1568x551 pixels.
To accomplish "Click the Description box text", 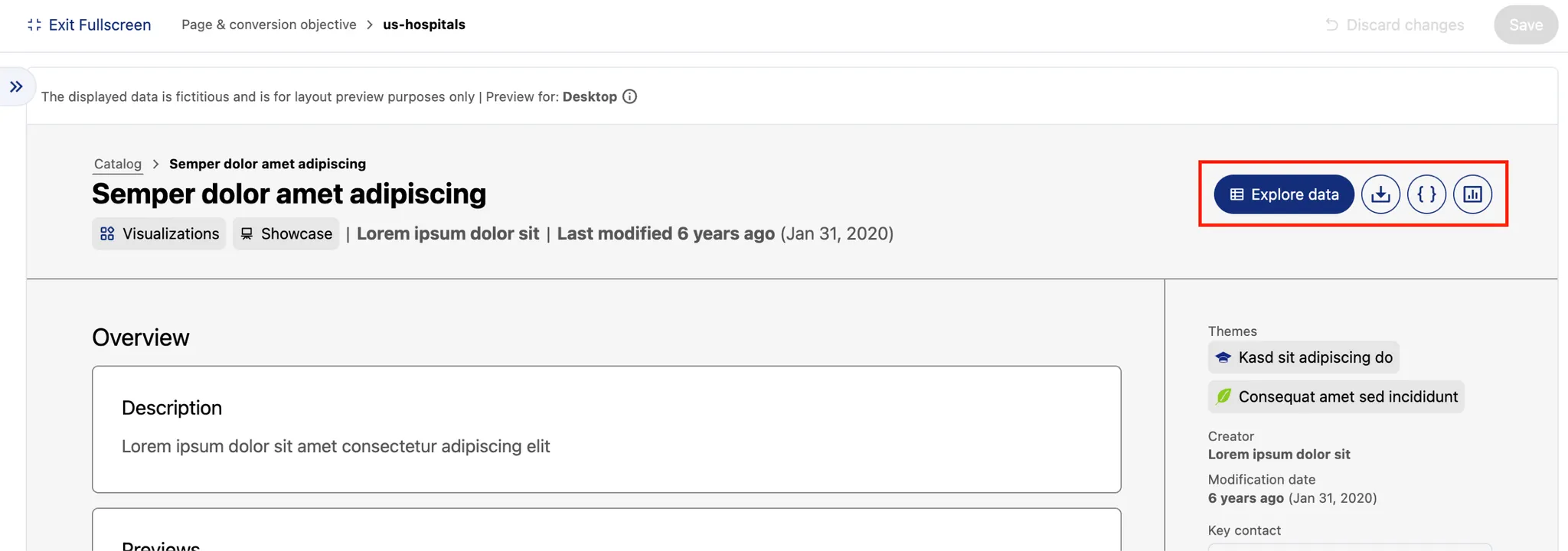I will coord(335,446).
